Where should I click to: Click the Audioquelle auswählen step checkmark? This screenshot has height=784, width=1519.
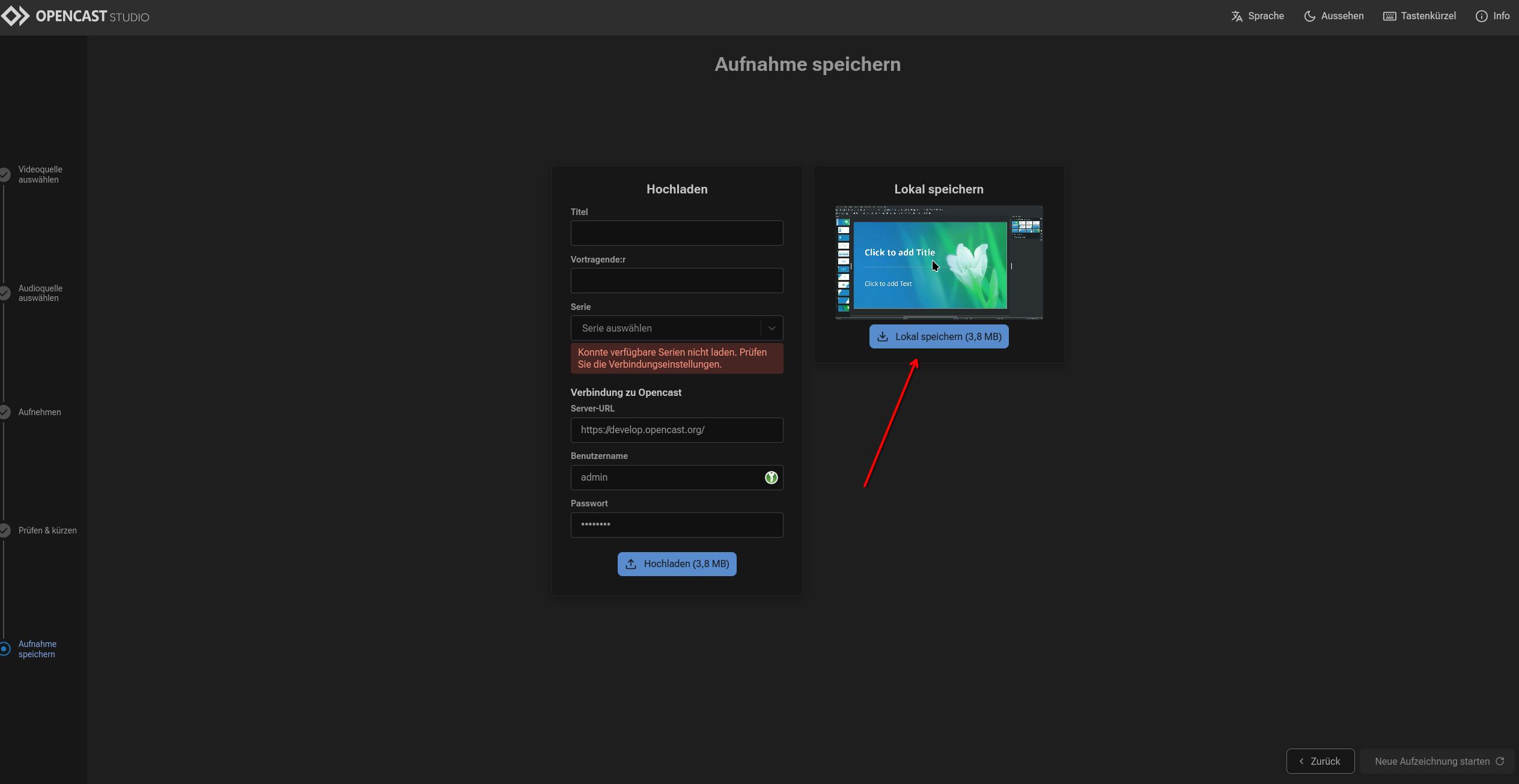point(5,293)
